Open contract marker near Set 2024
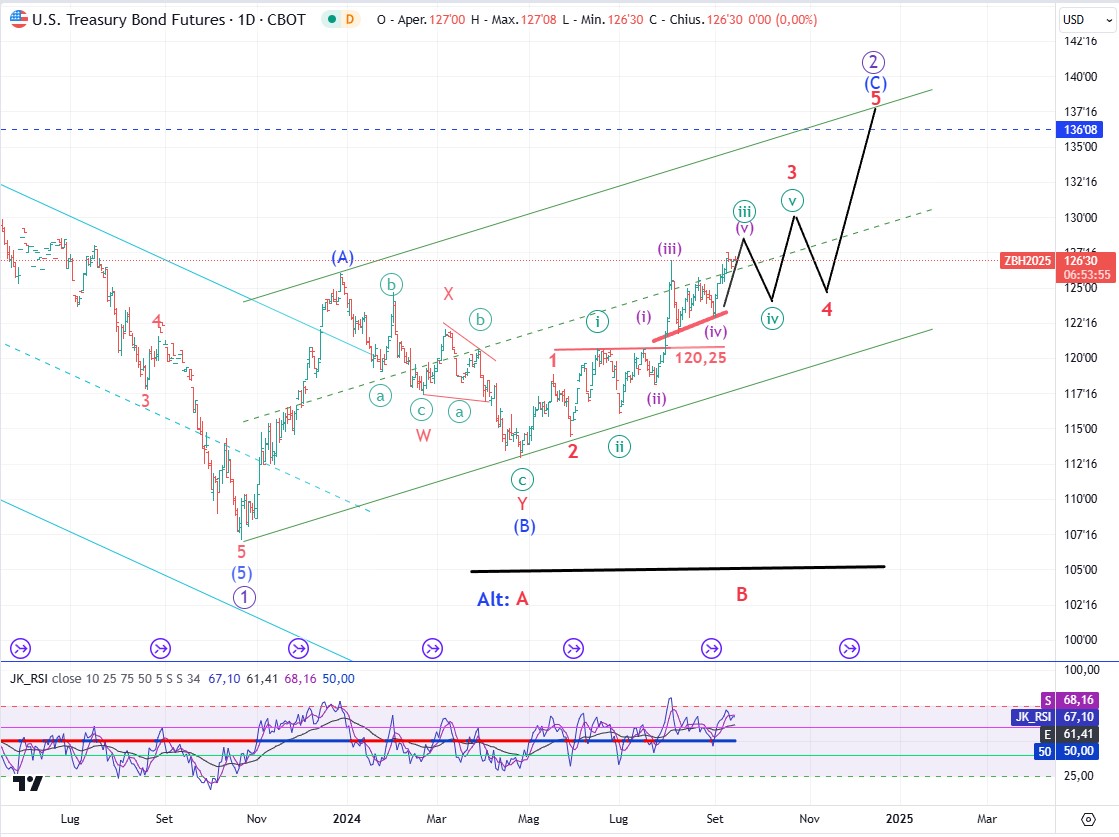1119x837 pixels. pos(712,649)
